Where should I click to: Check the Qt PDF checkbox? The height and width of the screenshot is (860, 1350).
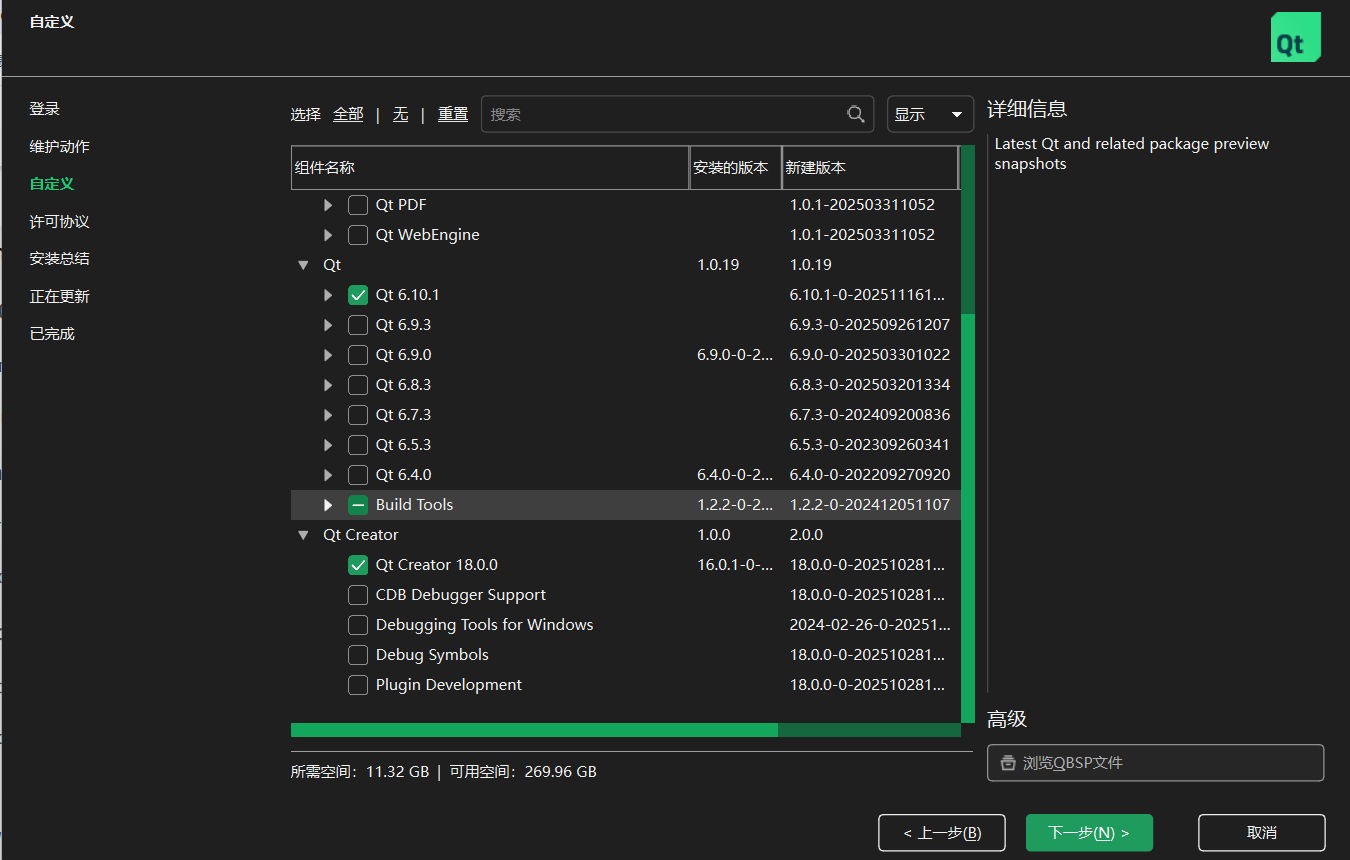[x=358, y=205]
